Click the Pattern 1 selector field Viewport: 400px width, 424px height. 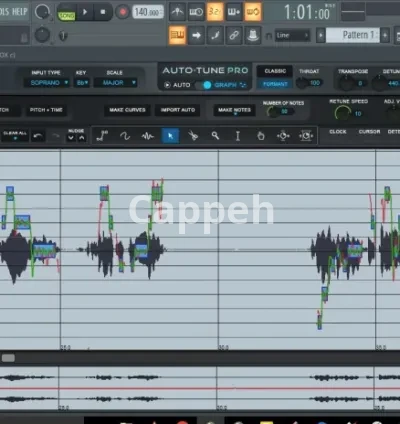(x=353, y=35)
